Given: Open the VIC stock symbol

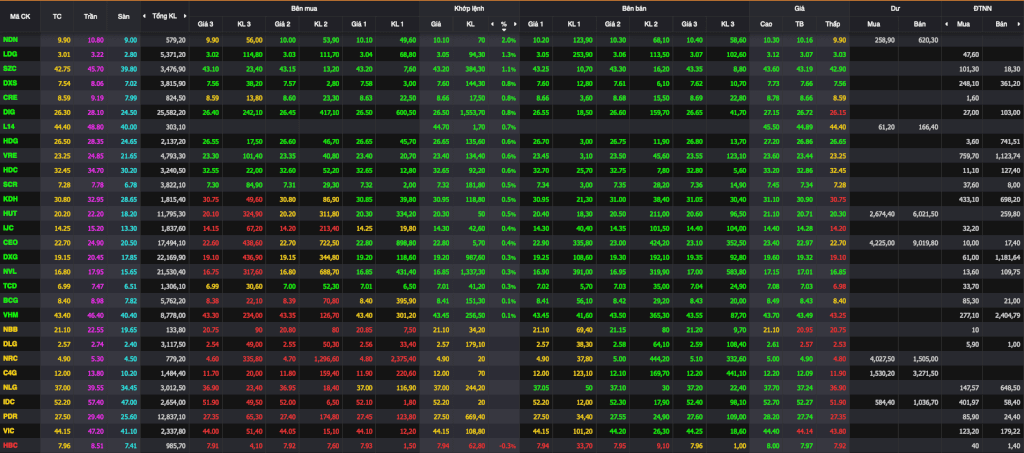Looking at the screenshot, I should pyautogui.click(x=9, y=430).
